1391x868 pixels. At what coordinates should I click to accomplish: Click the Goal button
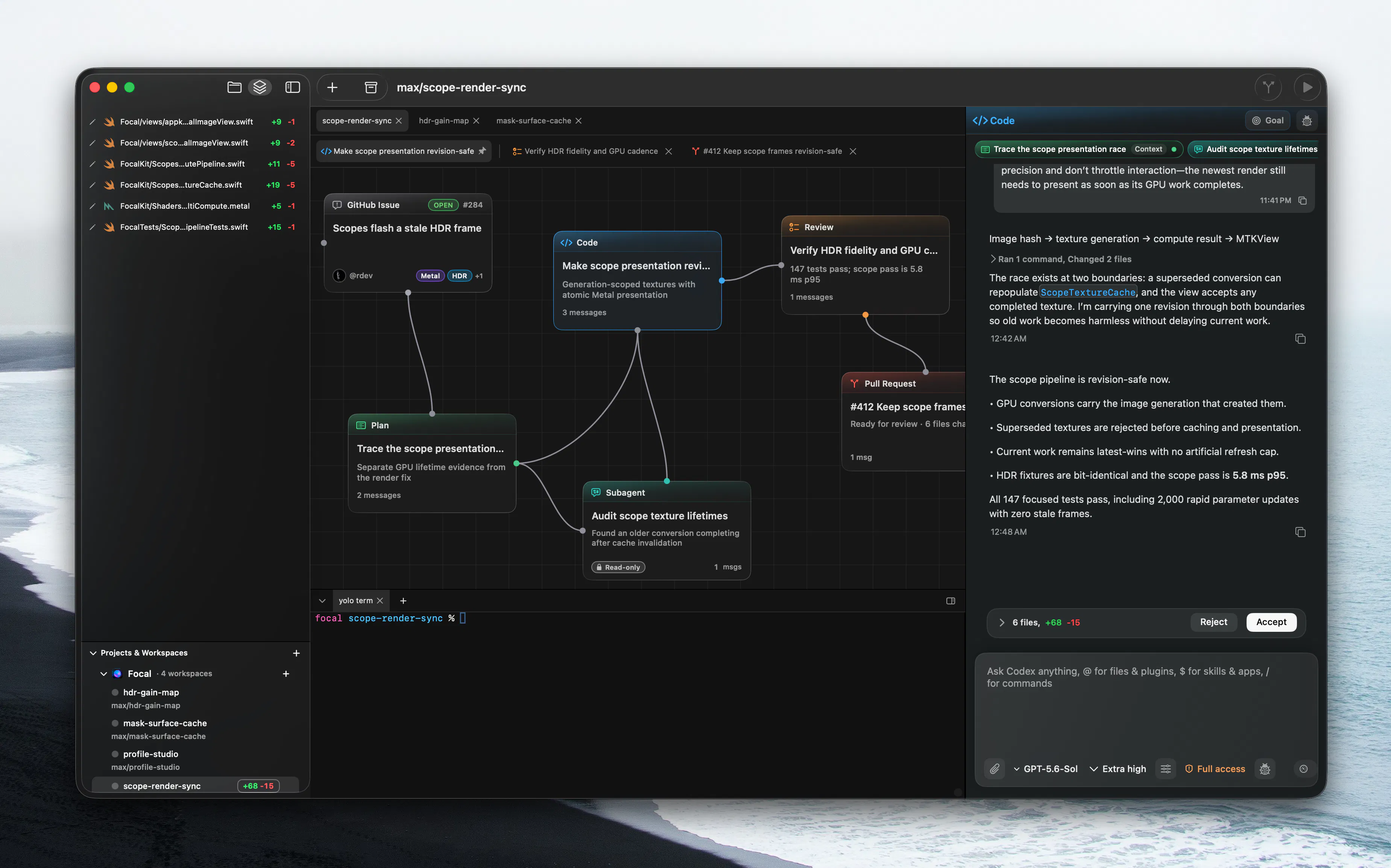click(1268, 121)
